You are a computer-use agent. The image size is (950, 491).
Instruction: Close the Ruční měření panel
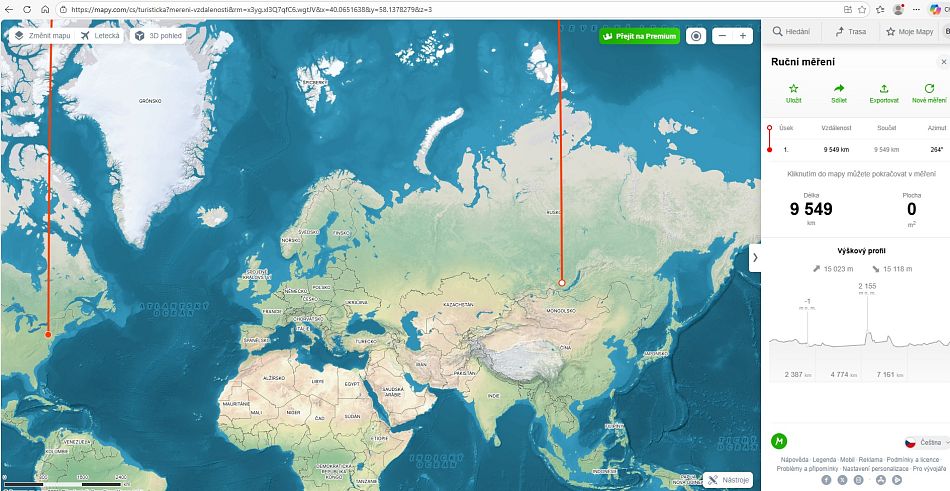pyautogui.click(x=943, y=62)
